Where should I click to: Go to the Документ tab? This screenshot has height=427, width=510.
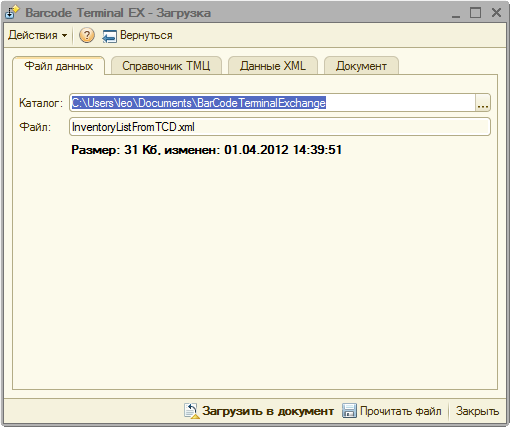pyautogui.click(x=361, y=66)
